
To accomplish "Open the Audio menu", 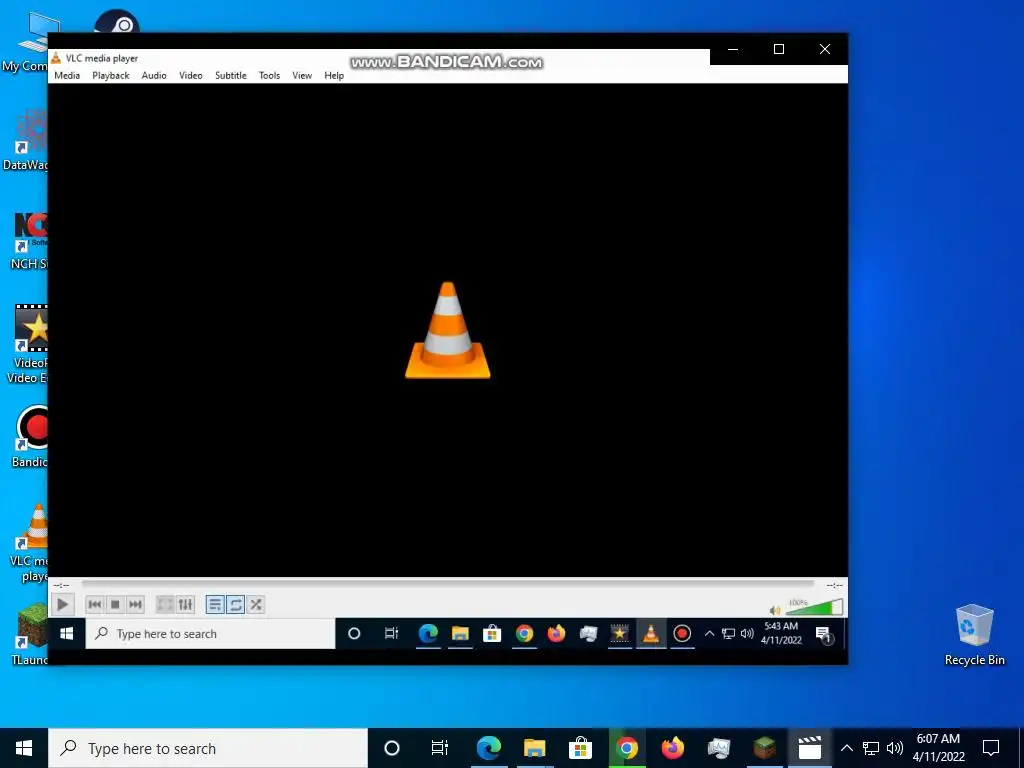I will click(154, 75).
